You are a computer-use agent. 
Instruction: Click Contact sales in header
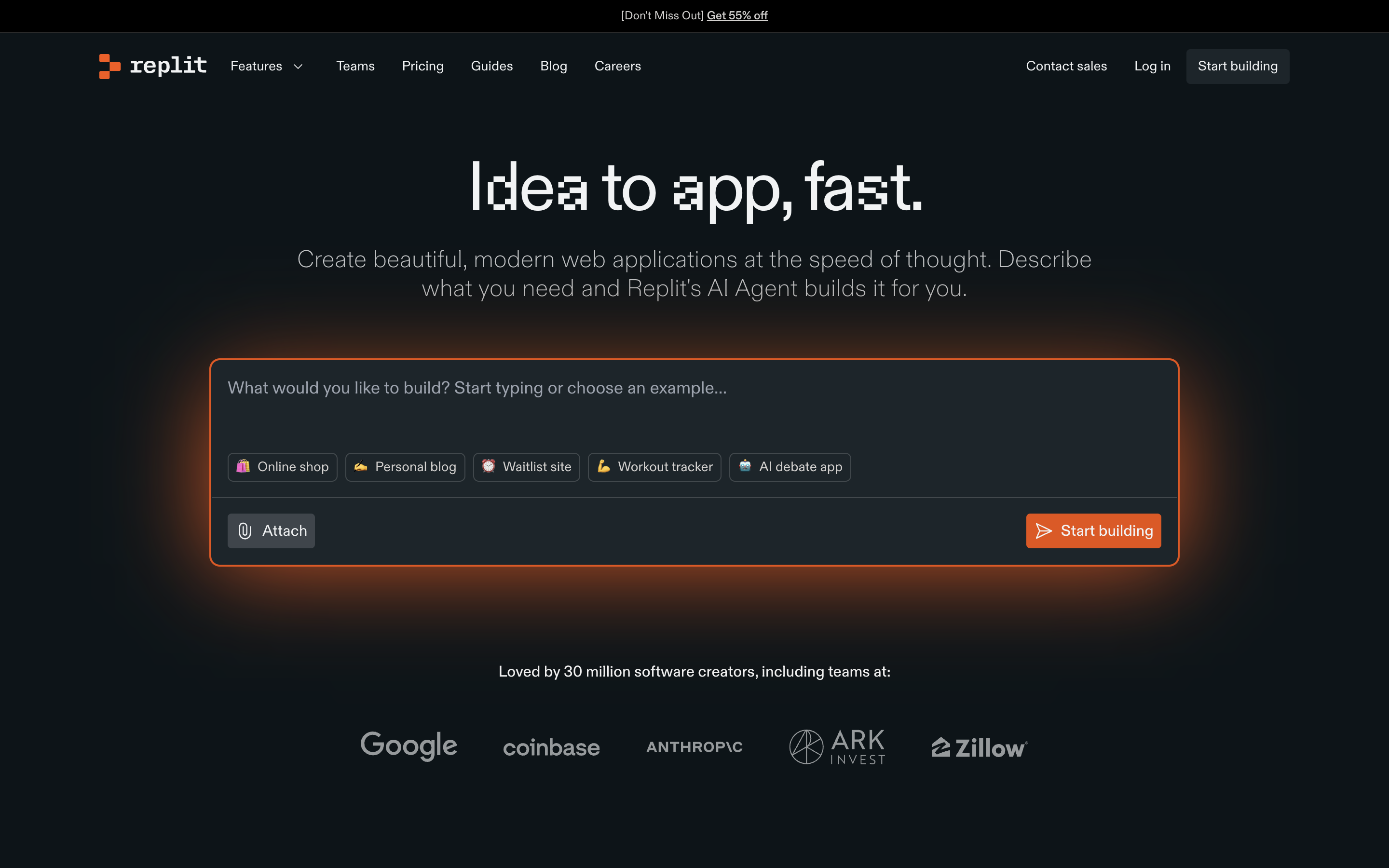pyautogui.click(x=1066, y=66)
